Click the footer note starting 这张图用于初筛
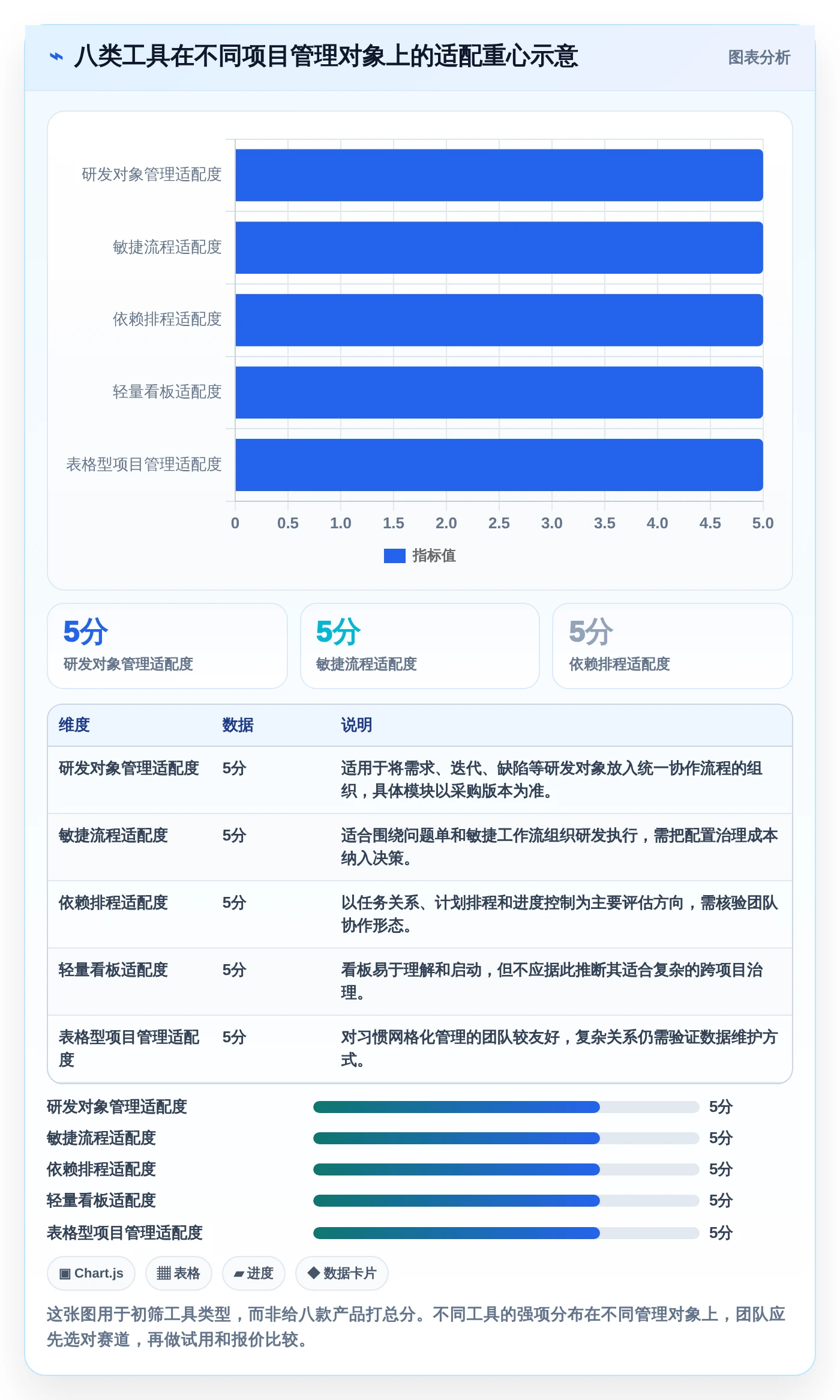This screenshot has height=1400, width=840. point(416,1327)
